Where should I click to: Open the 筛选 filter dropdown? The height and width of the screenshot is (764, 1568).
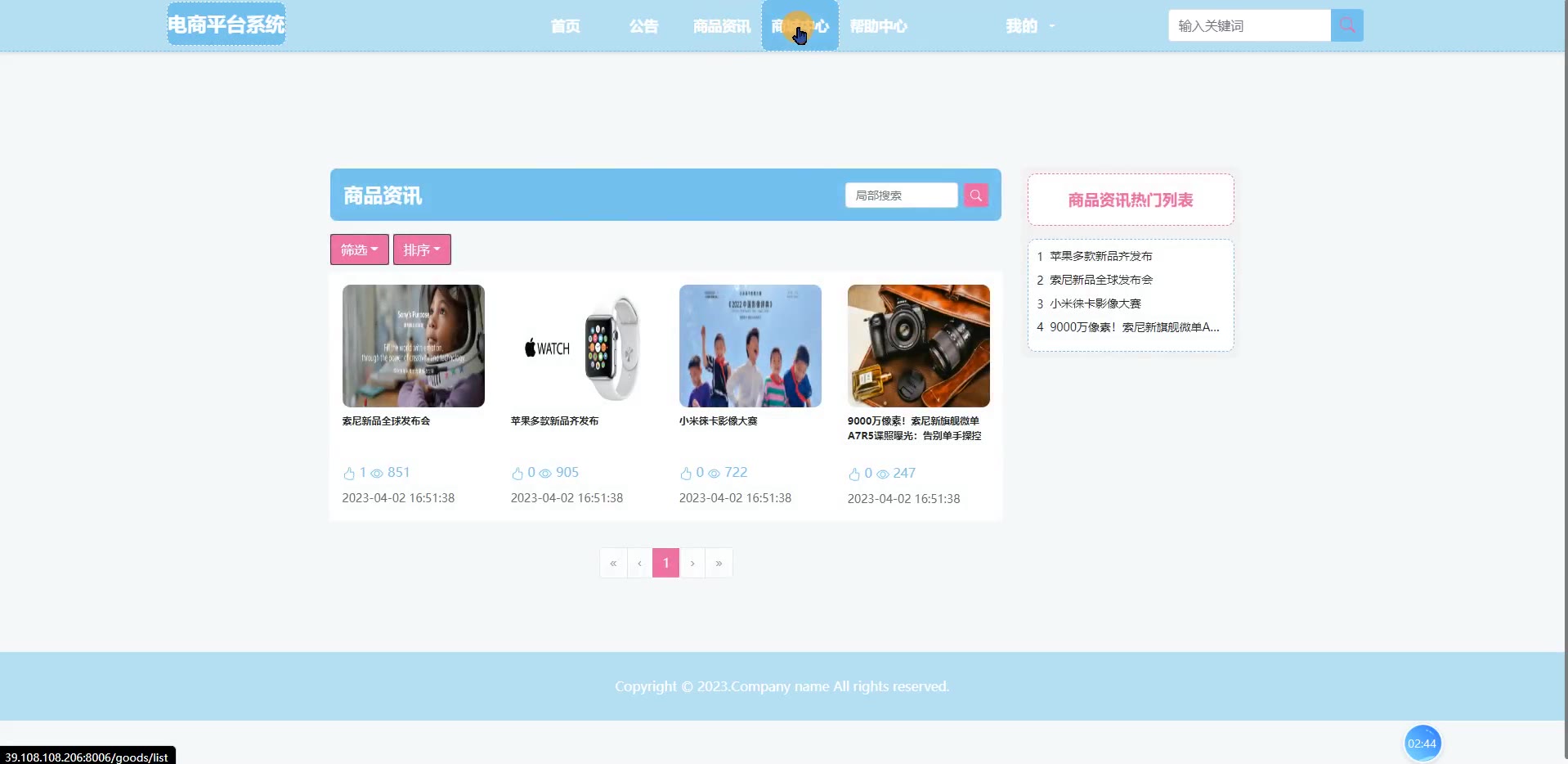click(360, 249)
